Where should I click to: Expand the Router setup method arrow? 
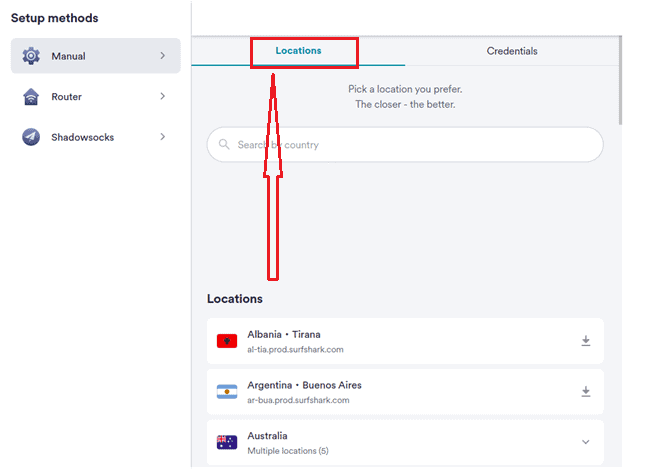pyautogui.click(x=163, y=97)
